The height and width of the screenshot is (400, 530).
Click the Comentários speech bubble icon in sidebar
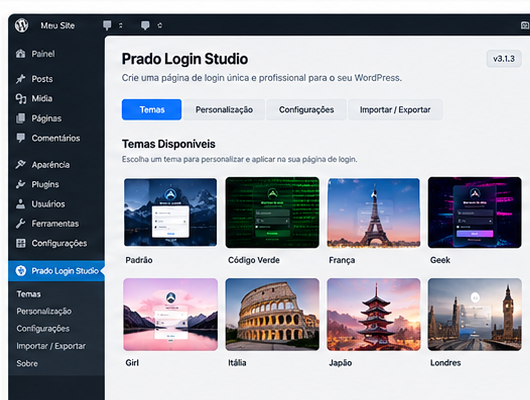click(x=20, y=138)
